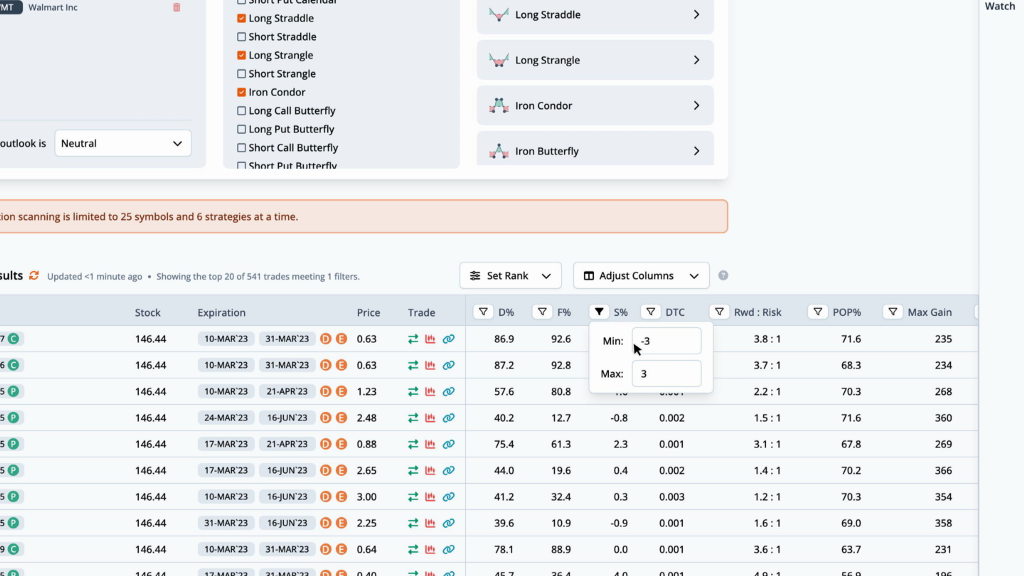Image resolution: width=1024 pixels, height=576 pixels.
Task: Open the help icon next to Adjust Columns
Action: pyautogui.click(x=723, y=276)
